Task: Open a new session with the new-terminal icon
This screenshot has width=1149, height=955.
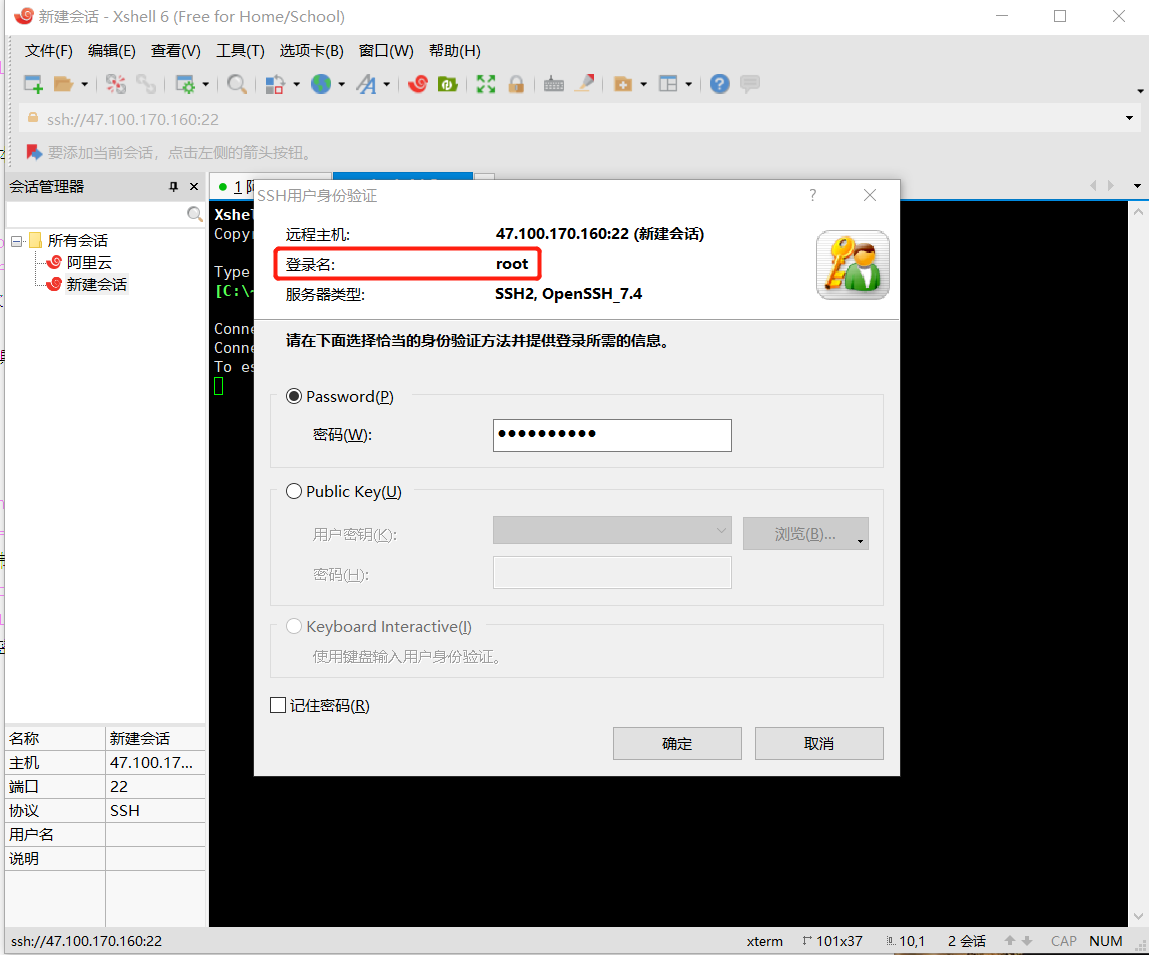Action: (x=31, y=83)
